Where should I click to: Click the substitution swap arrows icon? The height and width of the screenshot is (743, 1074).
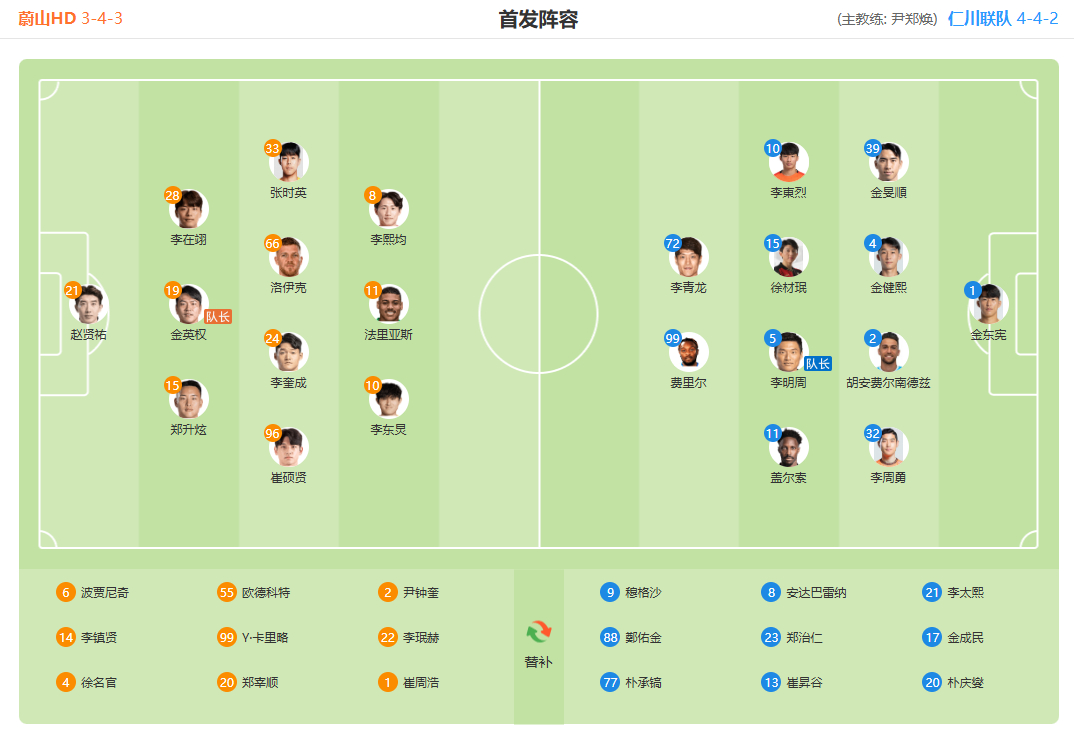click(x=538, y=631)
